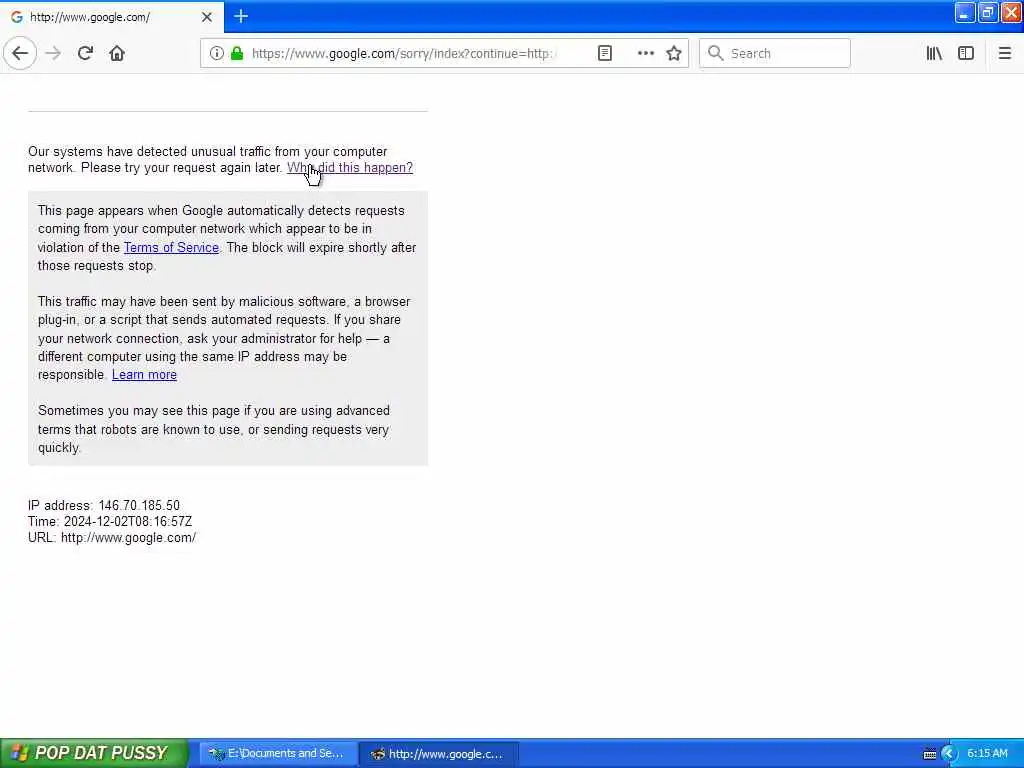Click the 6:15 AM clock
This screenshot has width=1024, height=768.
click(x=987, y=754)
